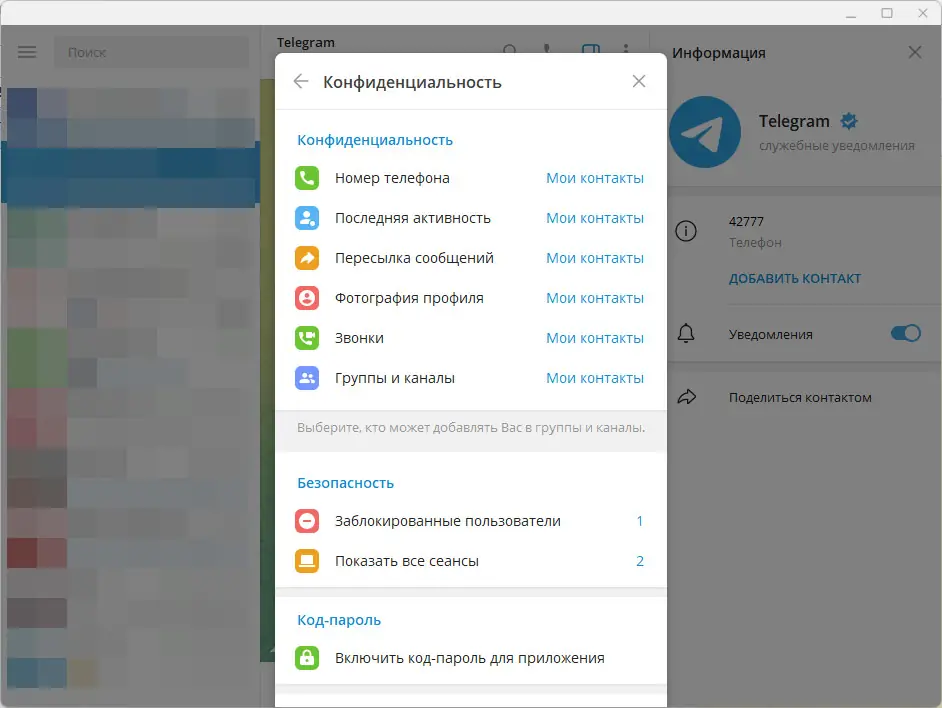Screen dimensions: 942x708
Task: Open the three-dot menu in the chat header
Action: [626, 48]
